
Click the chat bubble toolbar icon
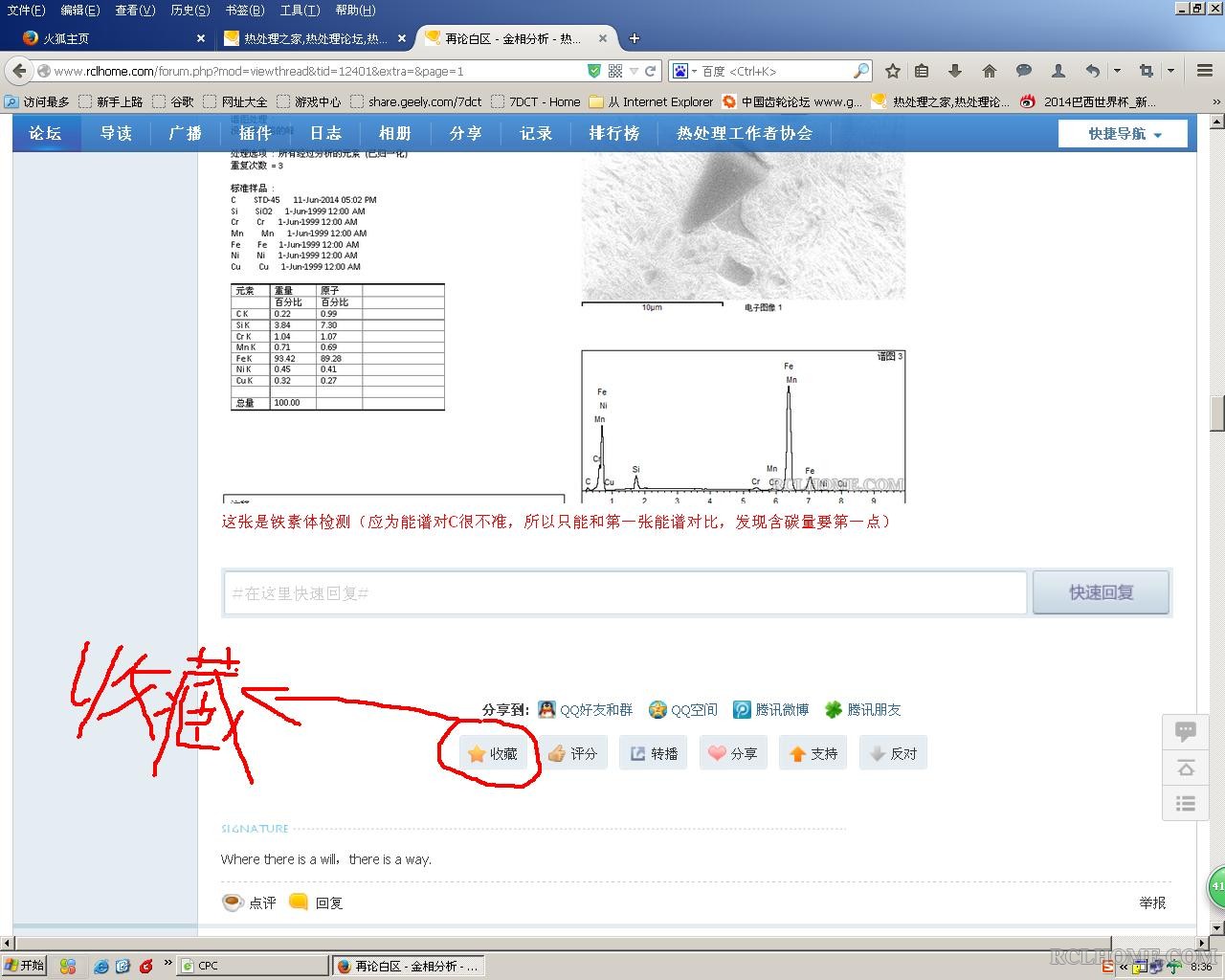click(1024, 71)
